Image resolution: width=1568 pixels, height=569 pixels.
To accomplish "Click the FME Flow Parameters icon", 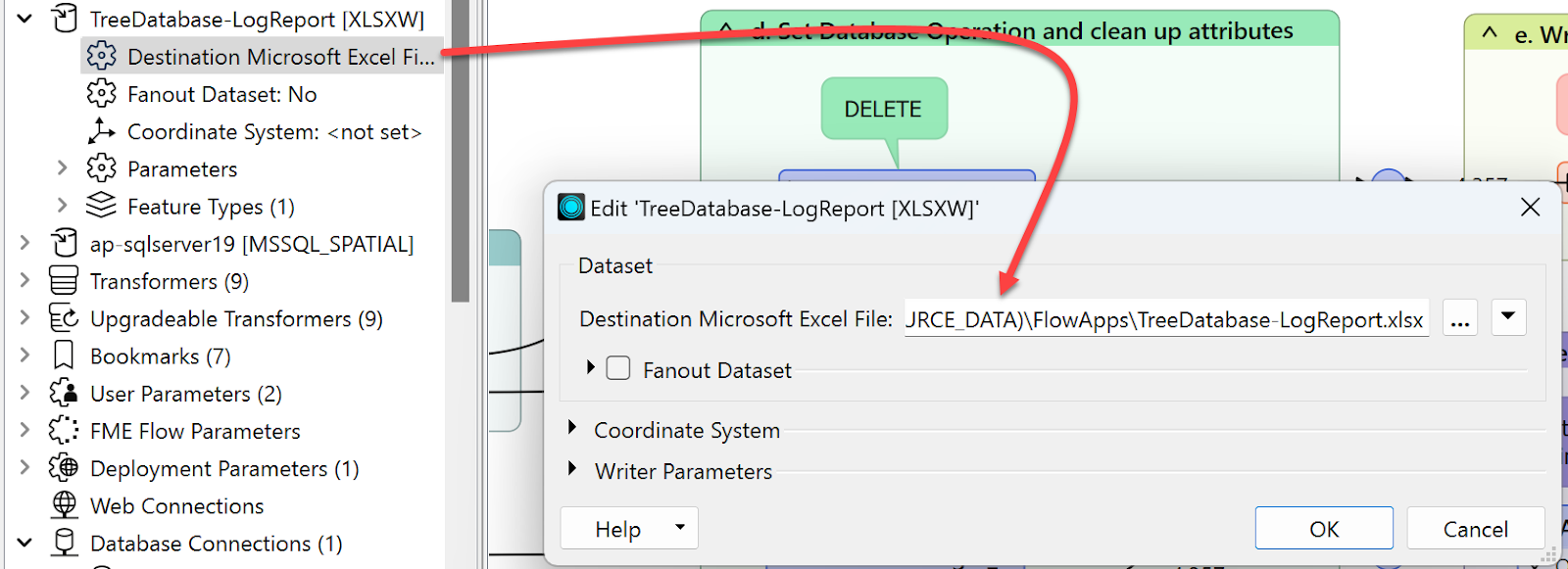I will (64, 430).
